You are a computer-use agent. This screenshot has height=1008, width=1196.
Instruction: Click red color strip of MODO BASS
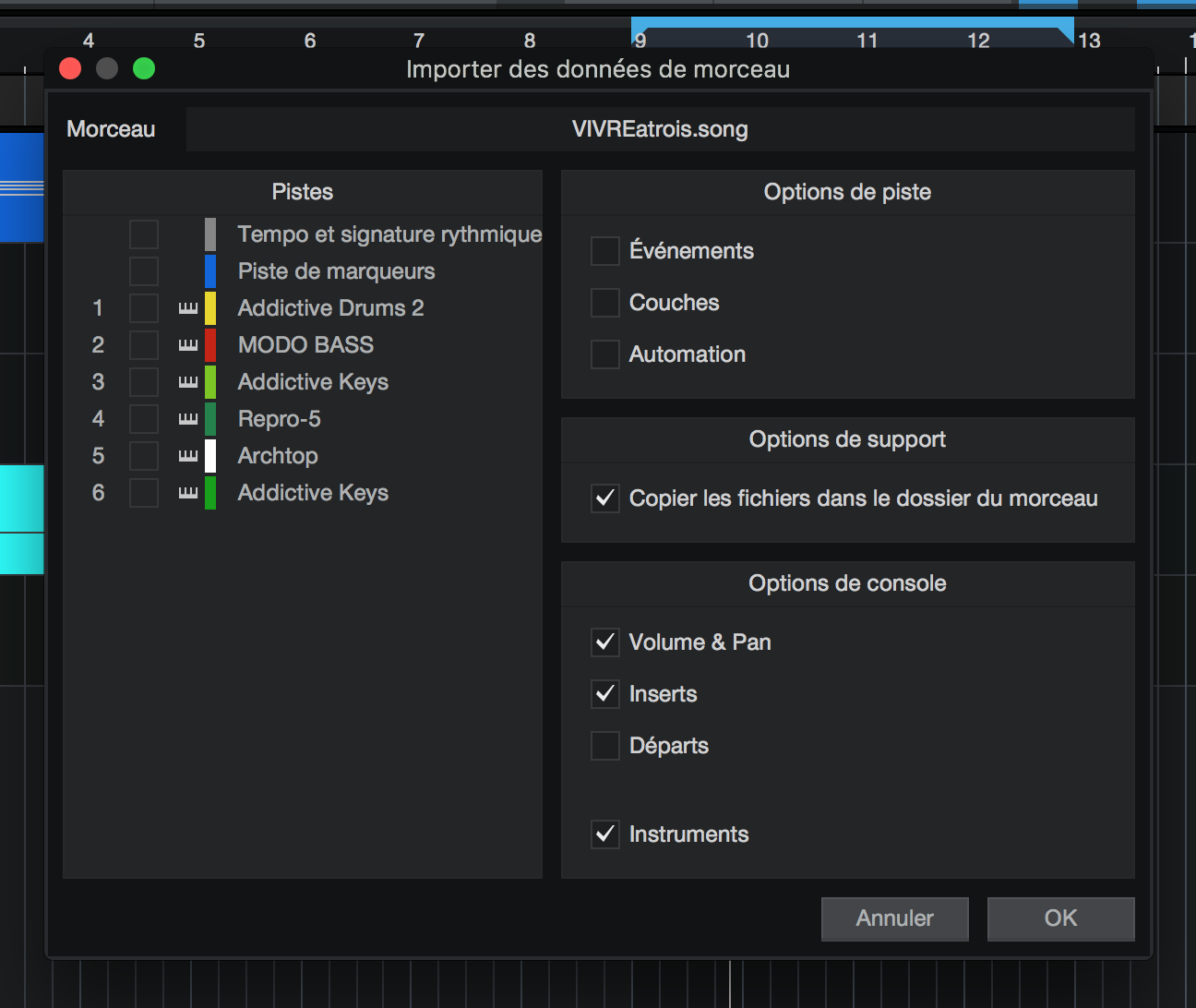[210, 345]
